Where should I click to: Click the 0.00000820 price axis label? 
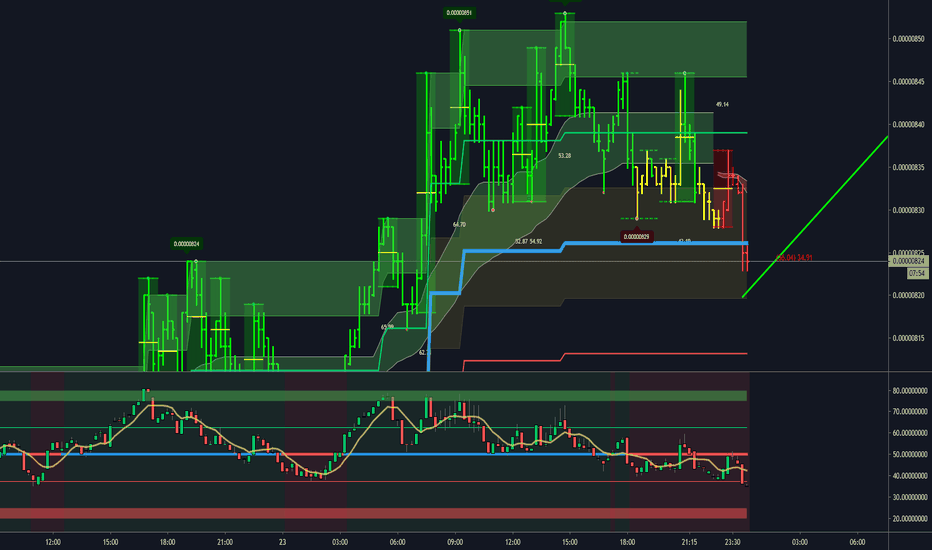point(908,296)
